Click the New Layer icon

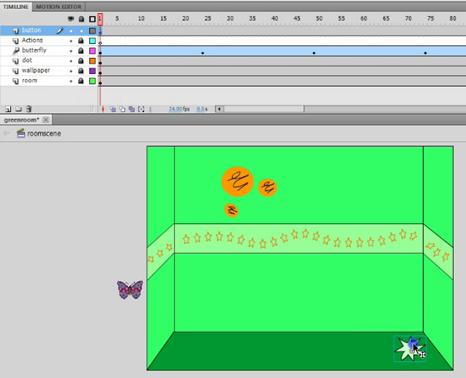coord(8,109)
